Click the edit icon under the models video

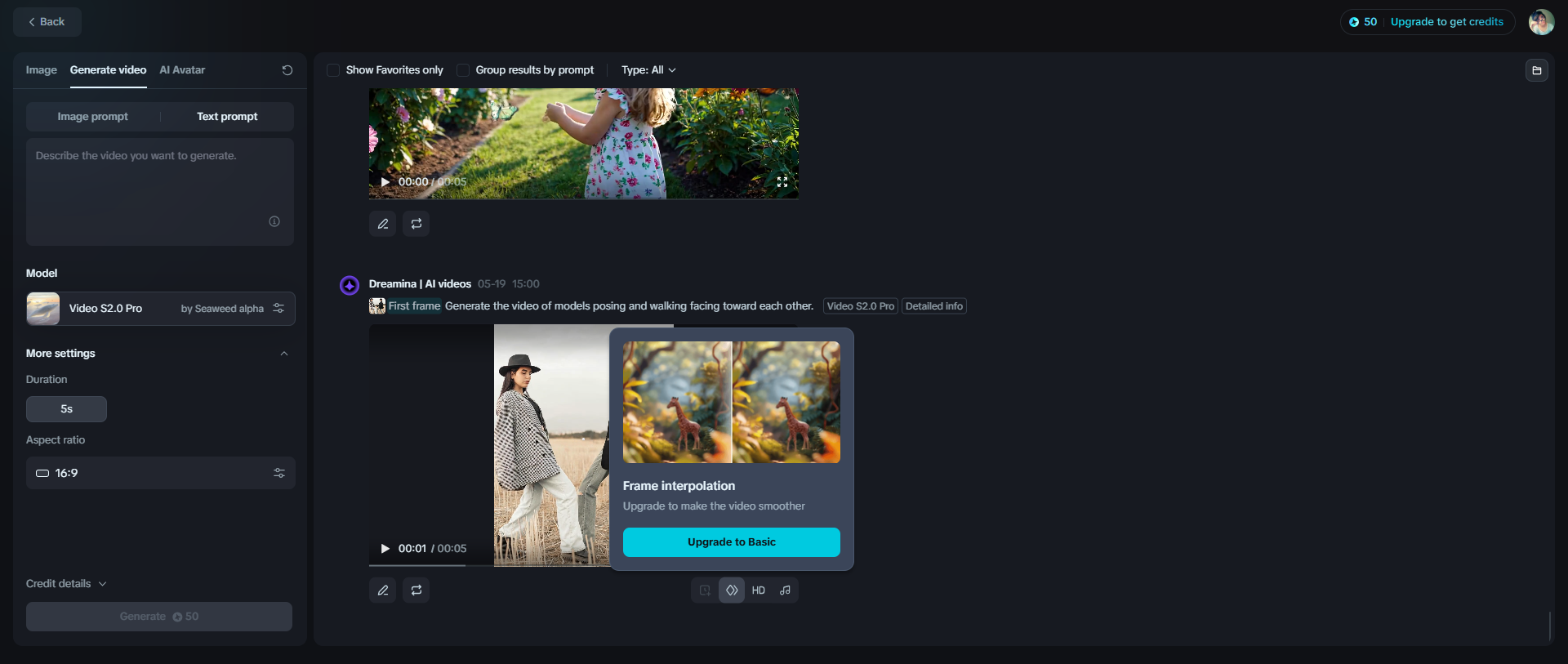(383, 590)
